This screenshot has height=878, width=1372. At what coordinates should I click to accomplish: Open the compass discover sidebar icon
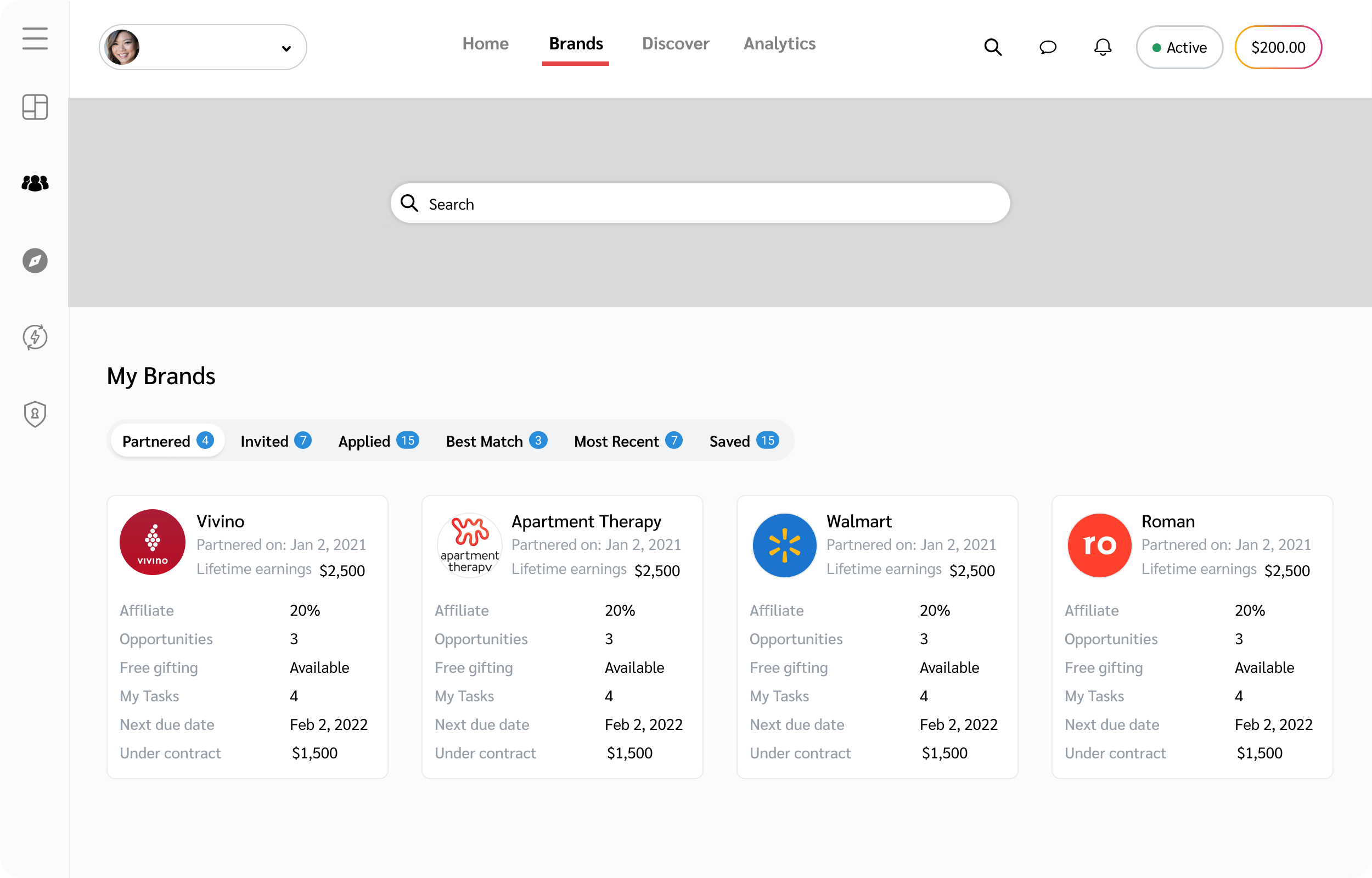(x=35, y=261)
